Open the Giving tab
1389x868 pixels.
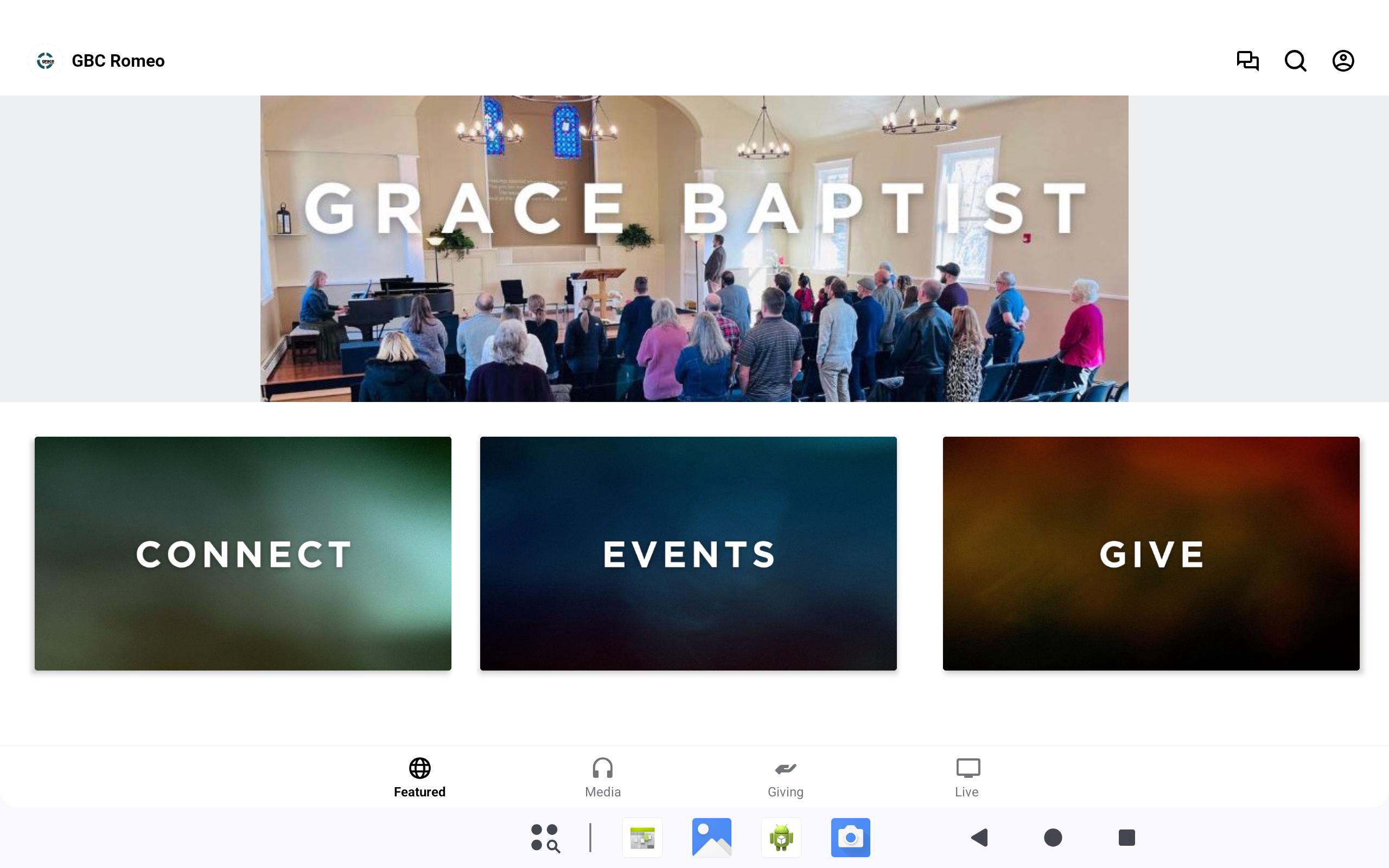(785, 777)
